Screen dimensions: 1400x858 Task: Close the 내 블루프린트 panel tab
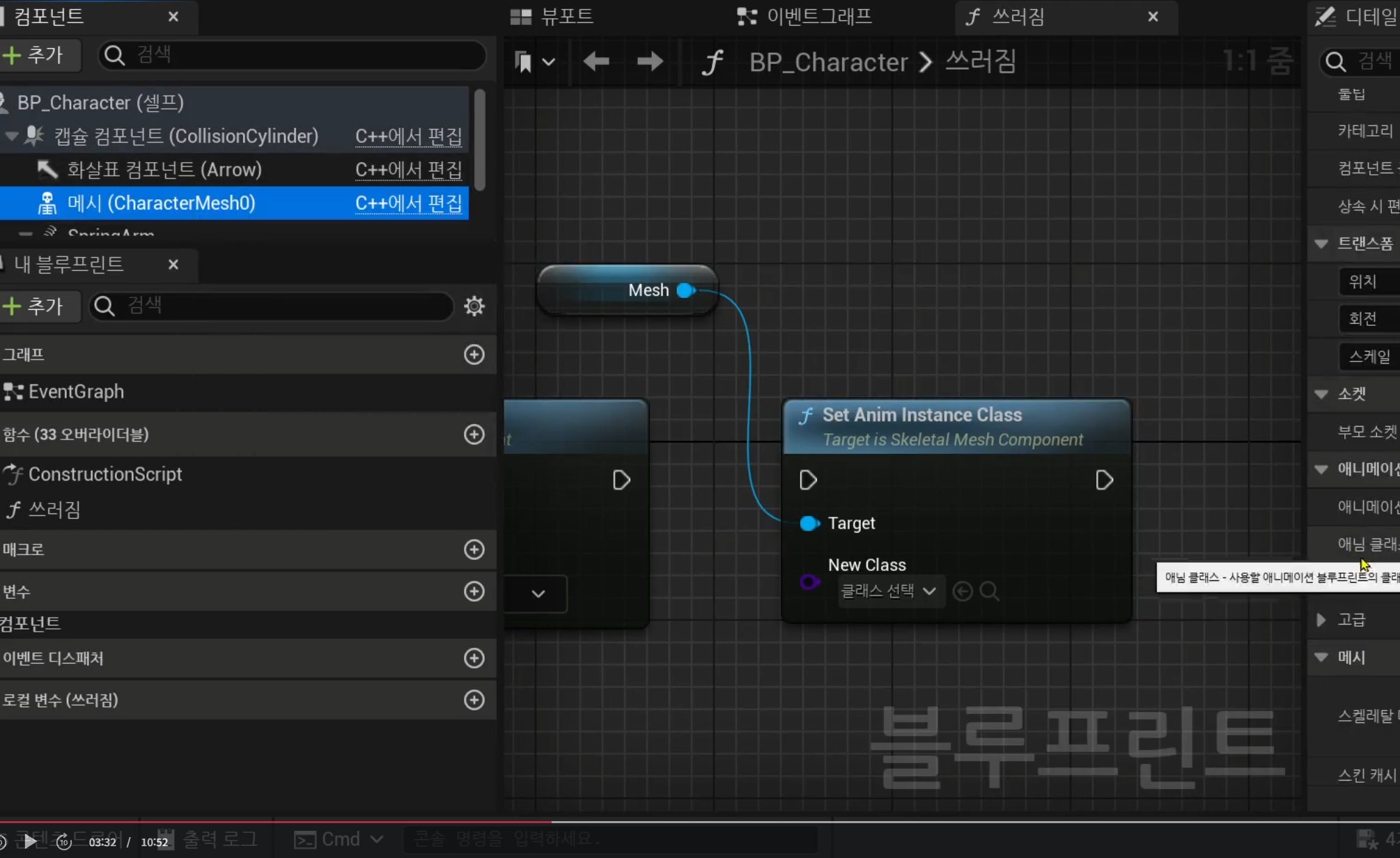[x=173, y=264]
